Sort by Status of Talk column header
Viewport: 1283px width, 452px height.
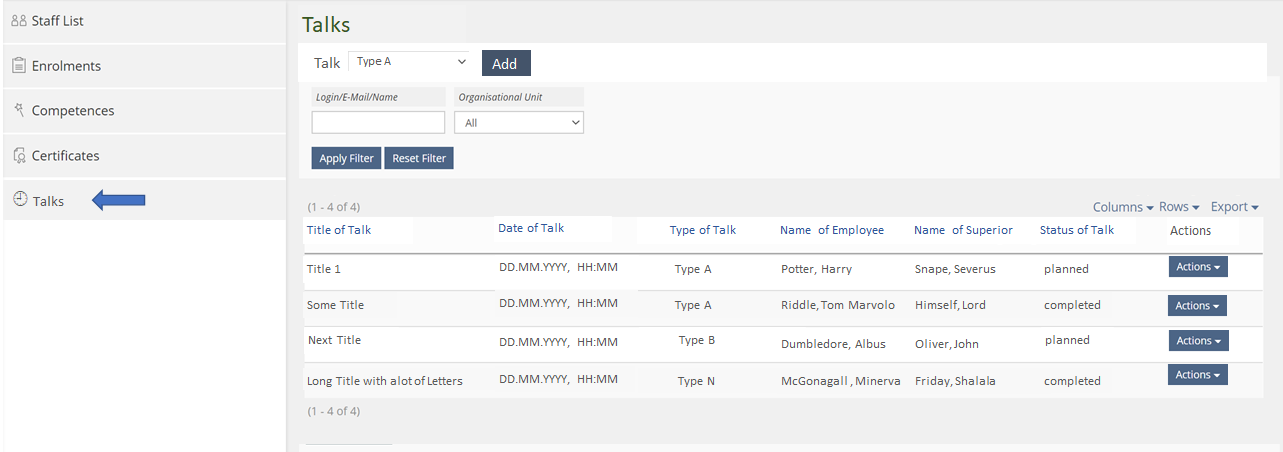click(1076, 230)
